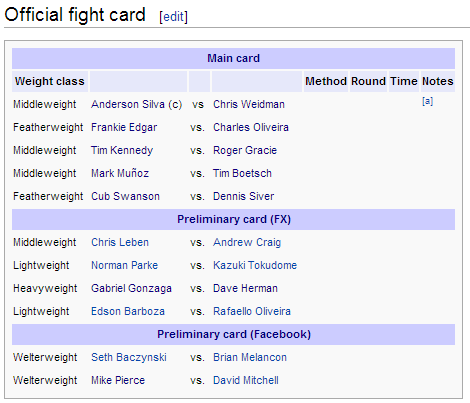Click the David Mitchell link

(x=246, y=380)
